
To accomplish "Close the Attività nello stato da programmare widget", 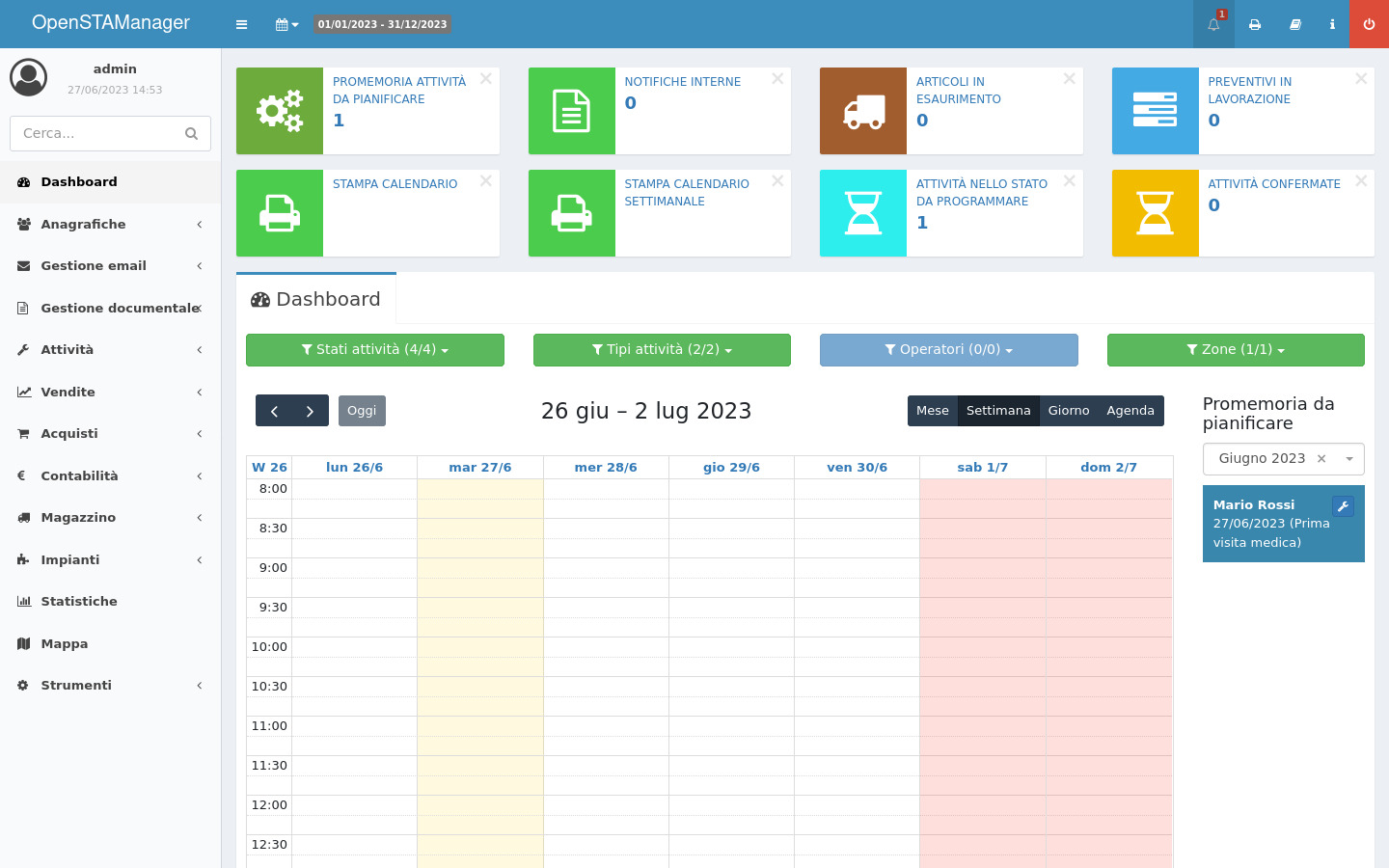I will [x=1070, y=181].
